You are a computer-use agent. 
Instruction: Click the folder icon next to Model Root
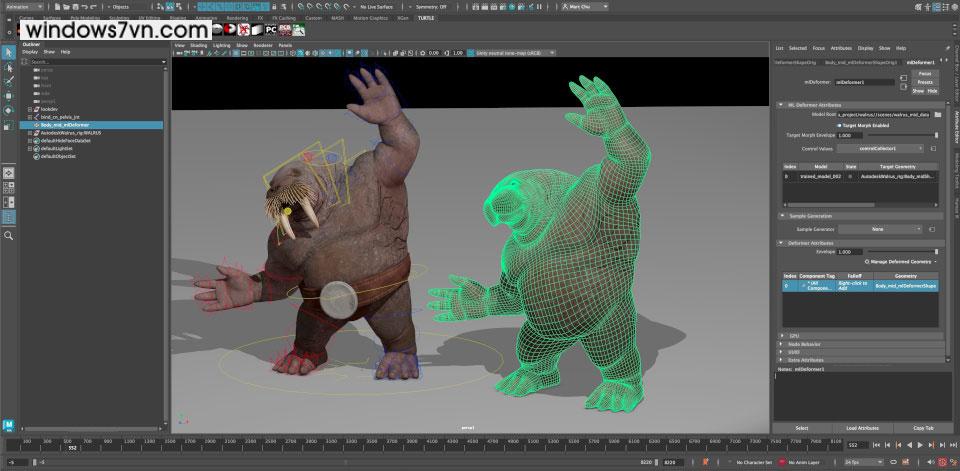(x=937, y=114)
